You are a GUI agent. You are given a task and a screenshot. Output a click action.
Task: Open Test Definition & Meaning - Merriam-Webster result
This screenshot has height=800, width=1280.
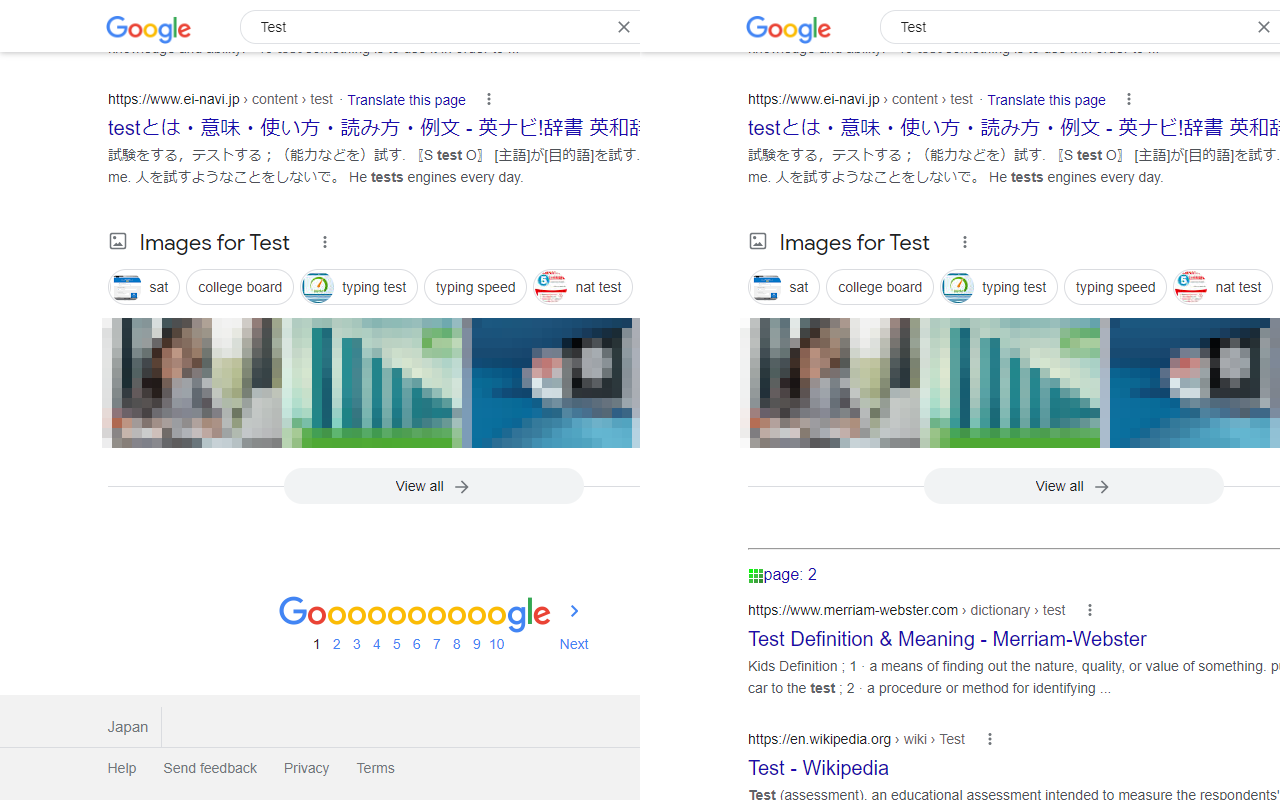click(x=947, y=639)
